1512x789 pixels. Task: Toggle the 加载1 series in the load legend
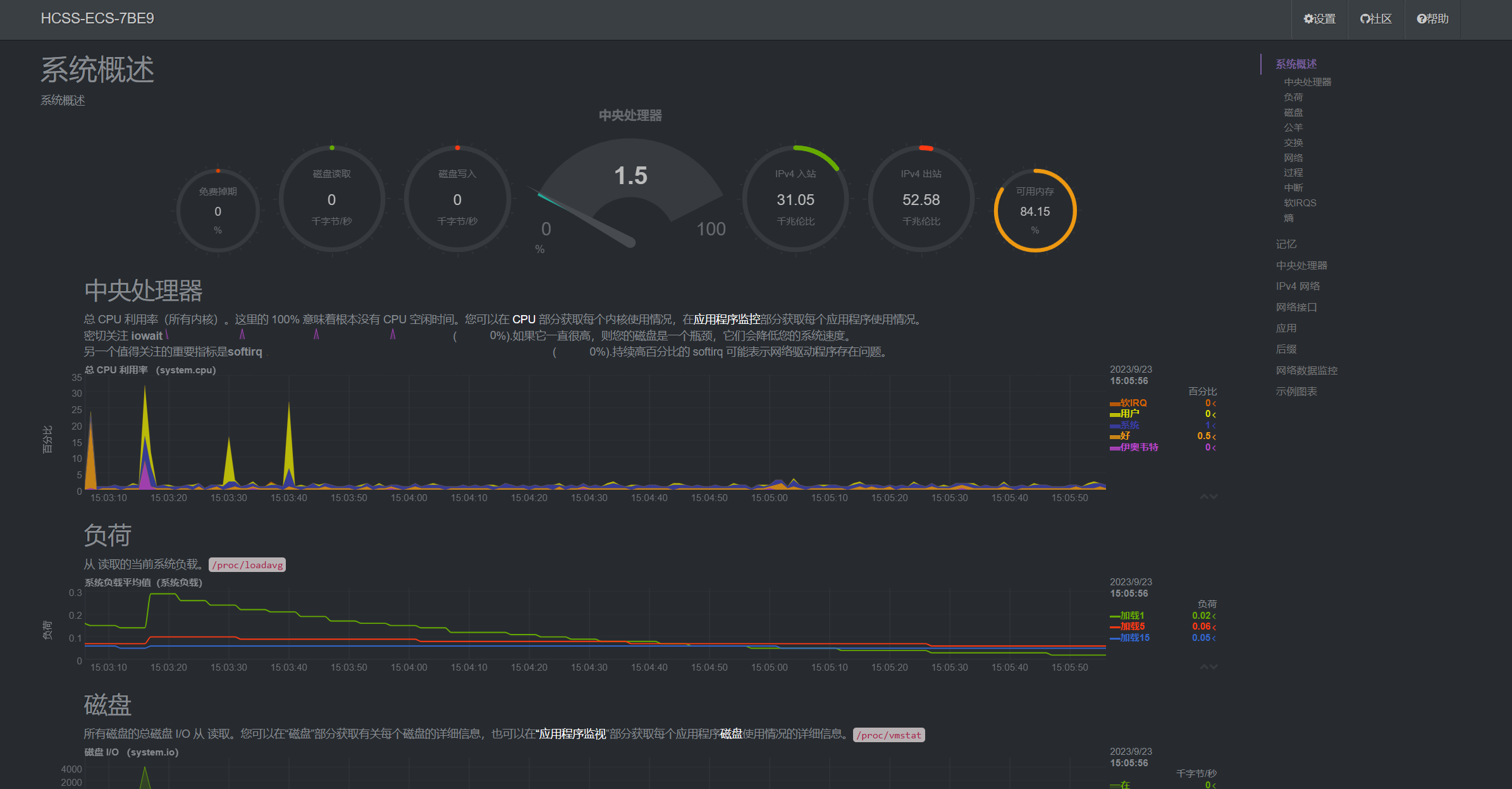1132,616
